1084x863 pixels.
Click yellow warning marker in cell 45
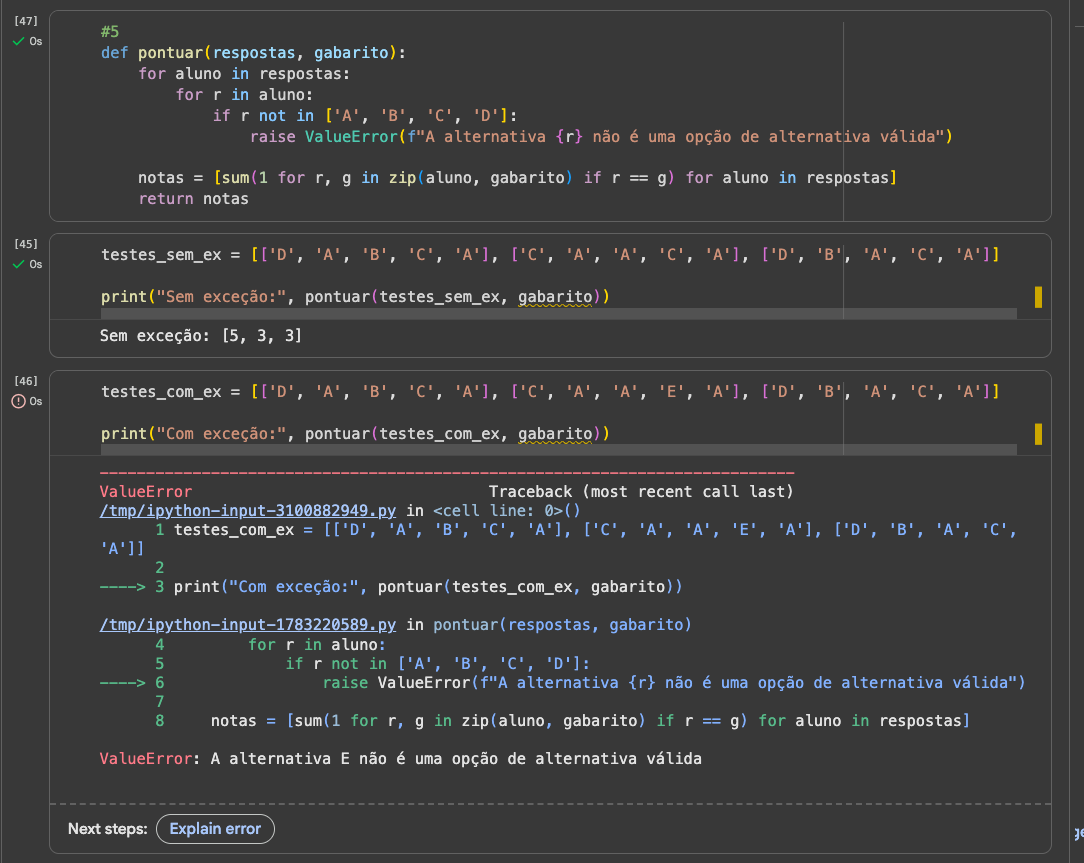[x=1038, y=297]
